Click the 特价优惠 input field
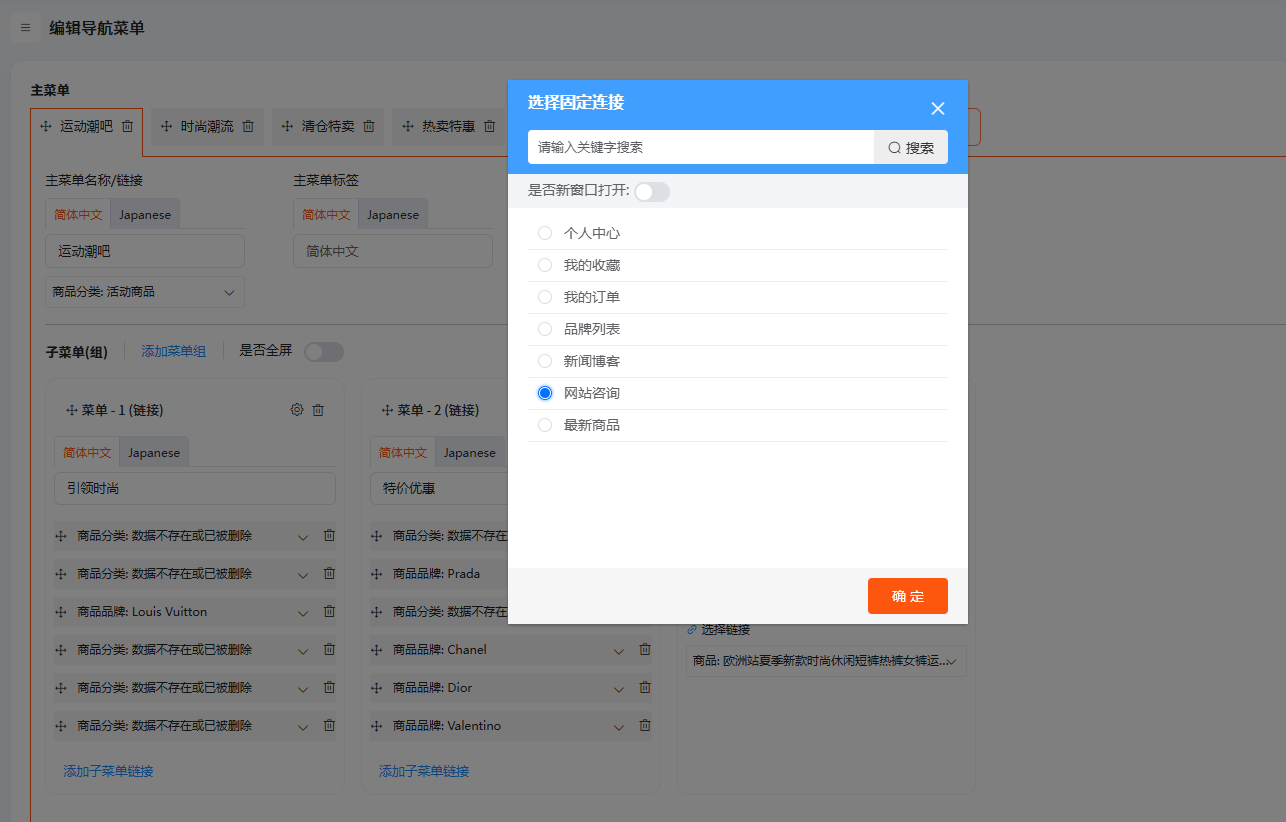Viewport: 1286px width, 822px height. pyautogui.click(x=439, y=489)
